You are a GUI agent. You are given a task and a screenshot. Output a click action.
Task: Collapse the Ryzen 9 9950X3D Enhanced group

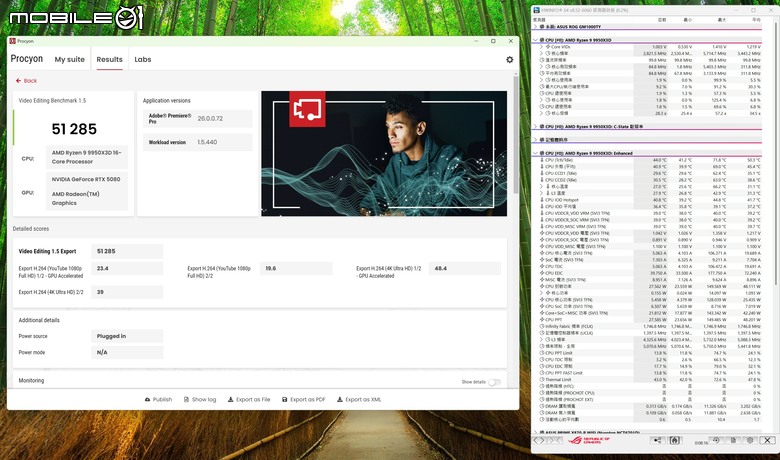tap(535, 153)
